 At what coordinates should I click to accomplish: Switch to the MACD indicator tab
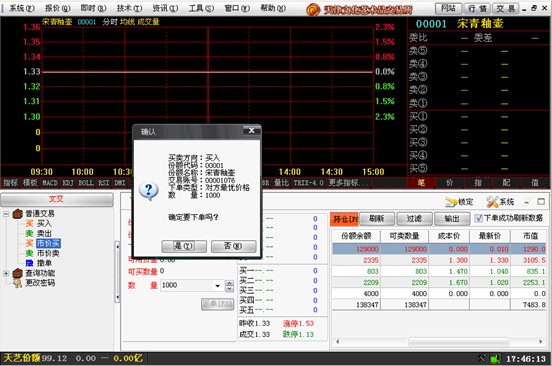tap(50, 183)
